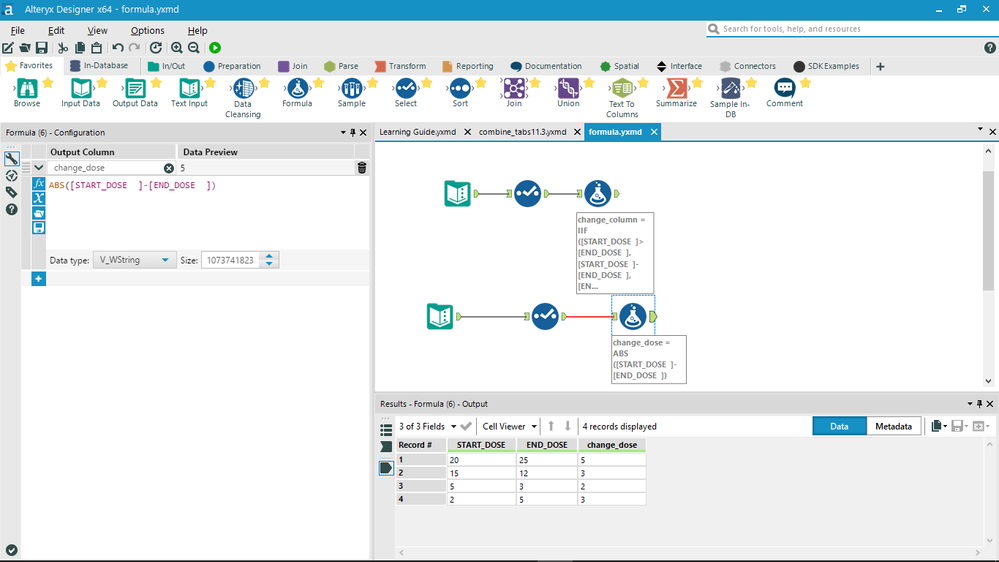The height and width of the screenshot is (562, 999).
Task: Open workflow tabs list arrow
Action: [x=980, y=130]
